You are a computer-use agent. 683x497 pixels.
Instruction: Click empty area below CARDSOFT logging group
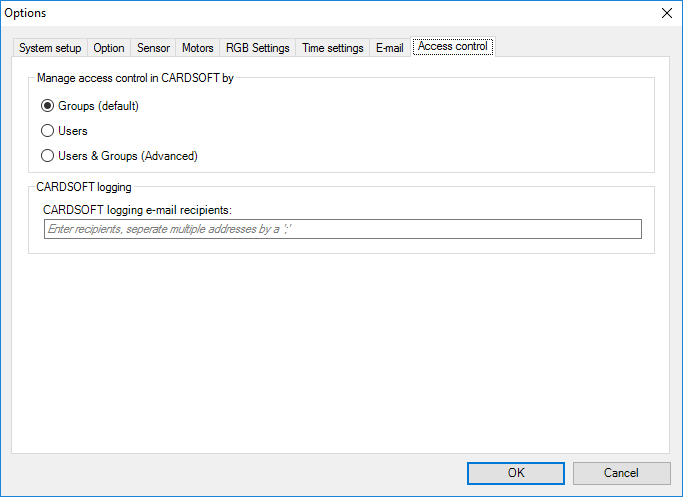pyautogui.click(x=340, y=350)
